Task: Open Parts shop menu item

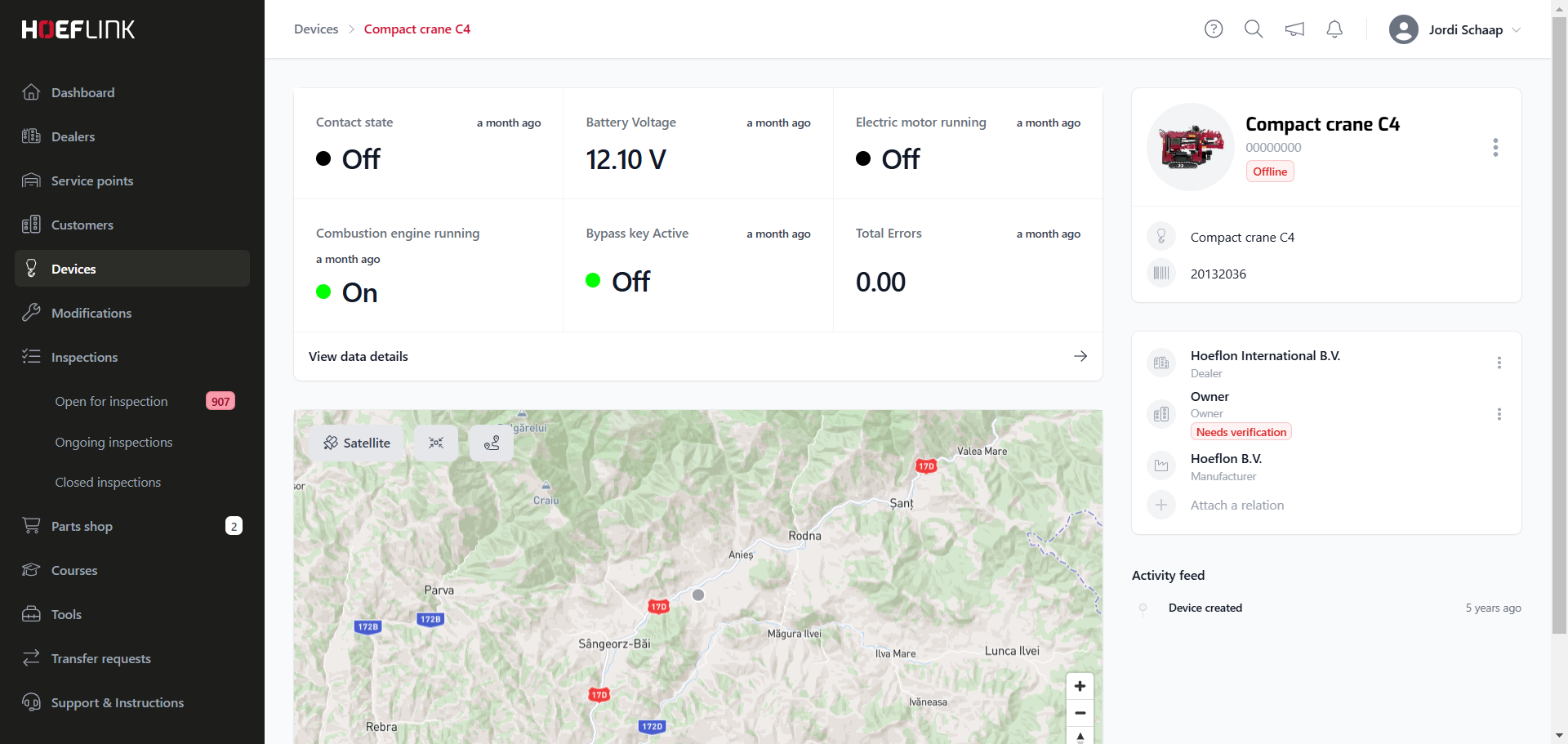Action: coord(82,526)
